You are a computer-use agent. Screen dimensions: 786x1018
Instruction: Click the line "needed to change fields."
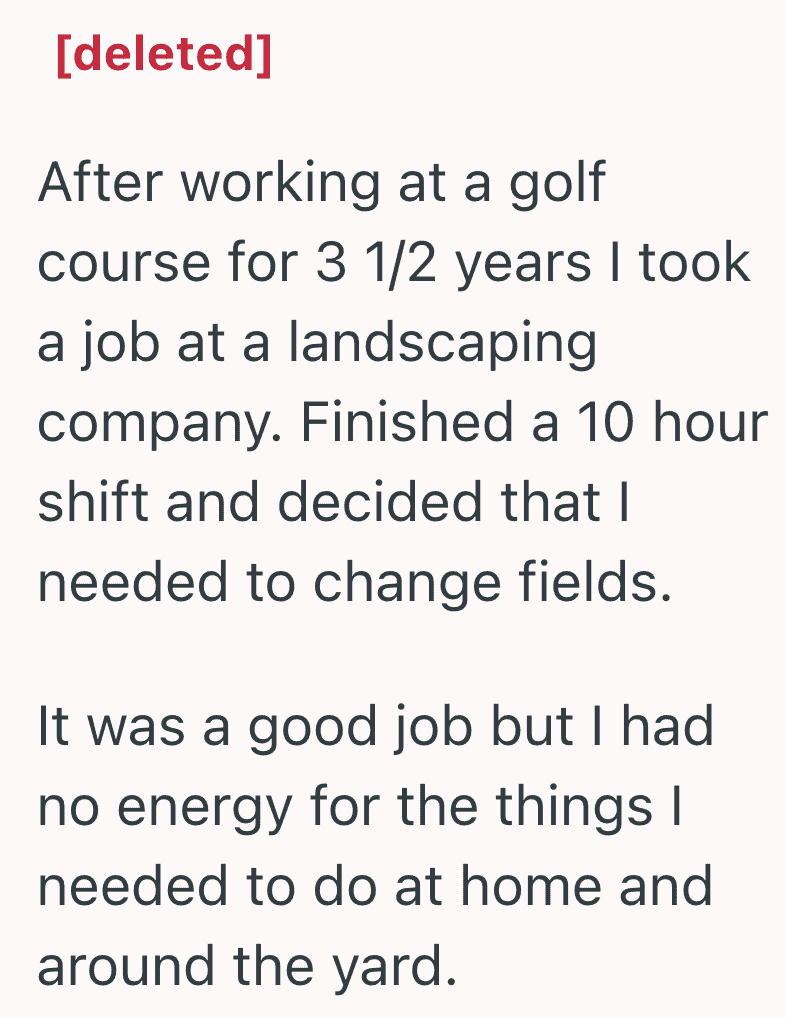coord(354,582)
